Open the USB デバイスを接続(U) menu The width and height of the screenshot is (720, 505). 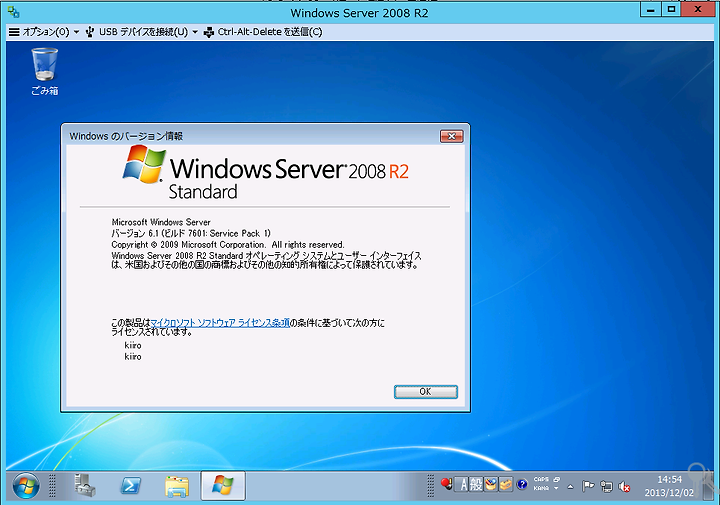click(141, 32)
